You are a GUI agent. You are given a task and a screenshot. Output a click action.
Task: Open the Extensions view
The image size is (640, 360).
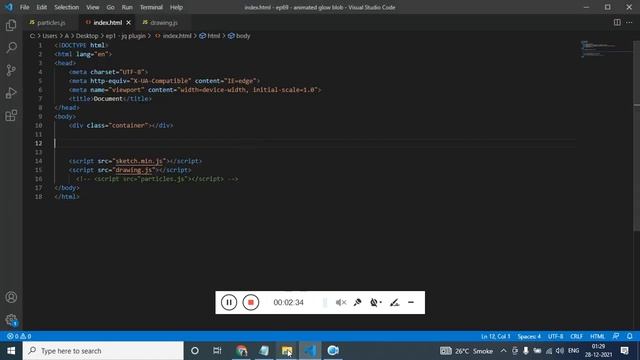pyautogui.click(x=11, y=116)
